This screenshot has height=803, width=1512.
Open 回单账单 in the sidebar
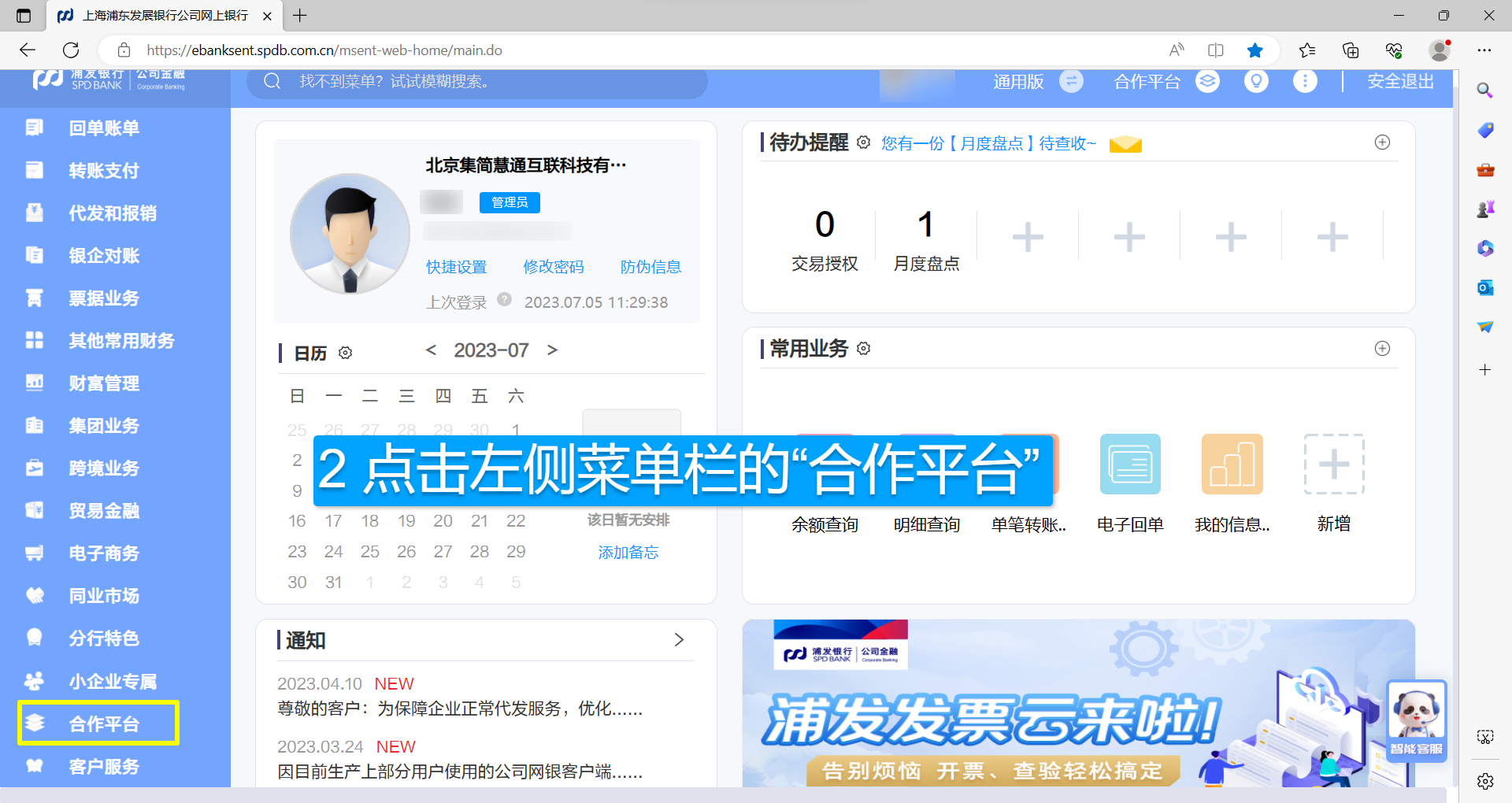pos(104,128)
